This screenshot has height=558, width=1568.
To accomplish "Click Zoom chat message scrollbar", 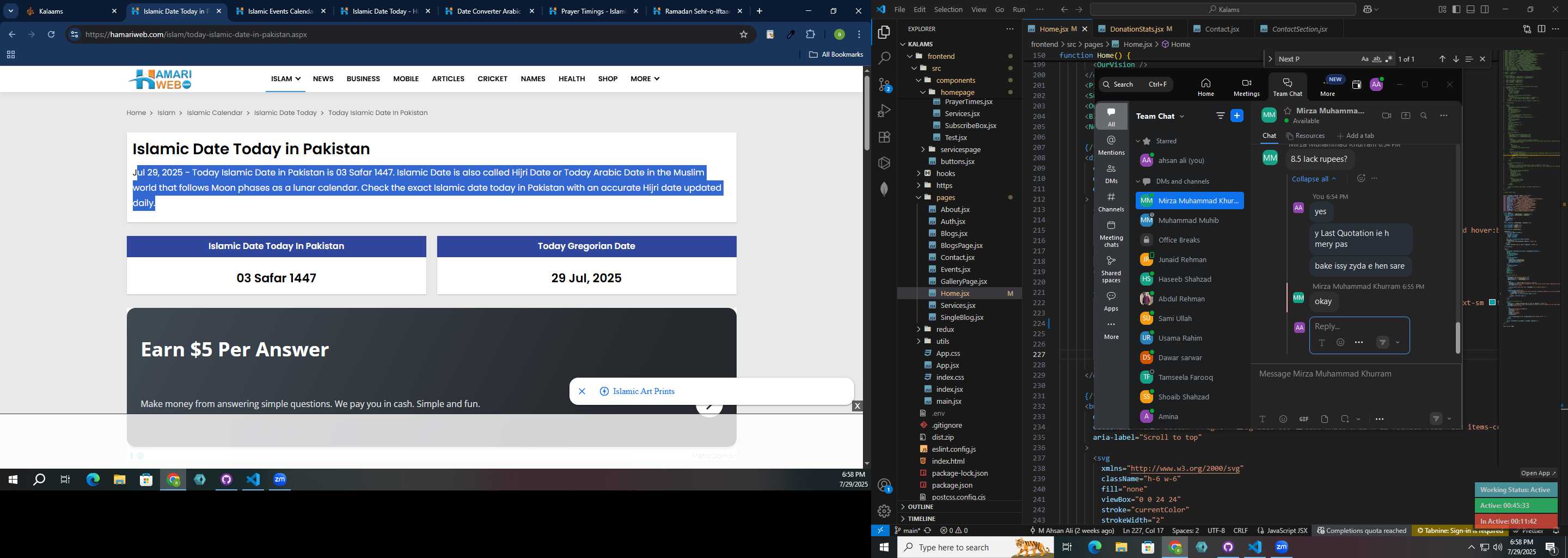I will (x=1457, y=337).
